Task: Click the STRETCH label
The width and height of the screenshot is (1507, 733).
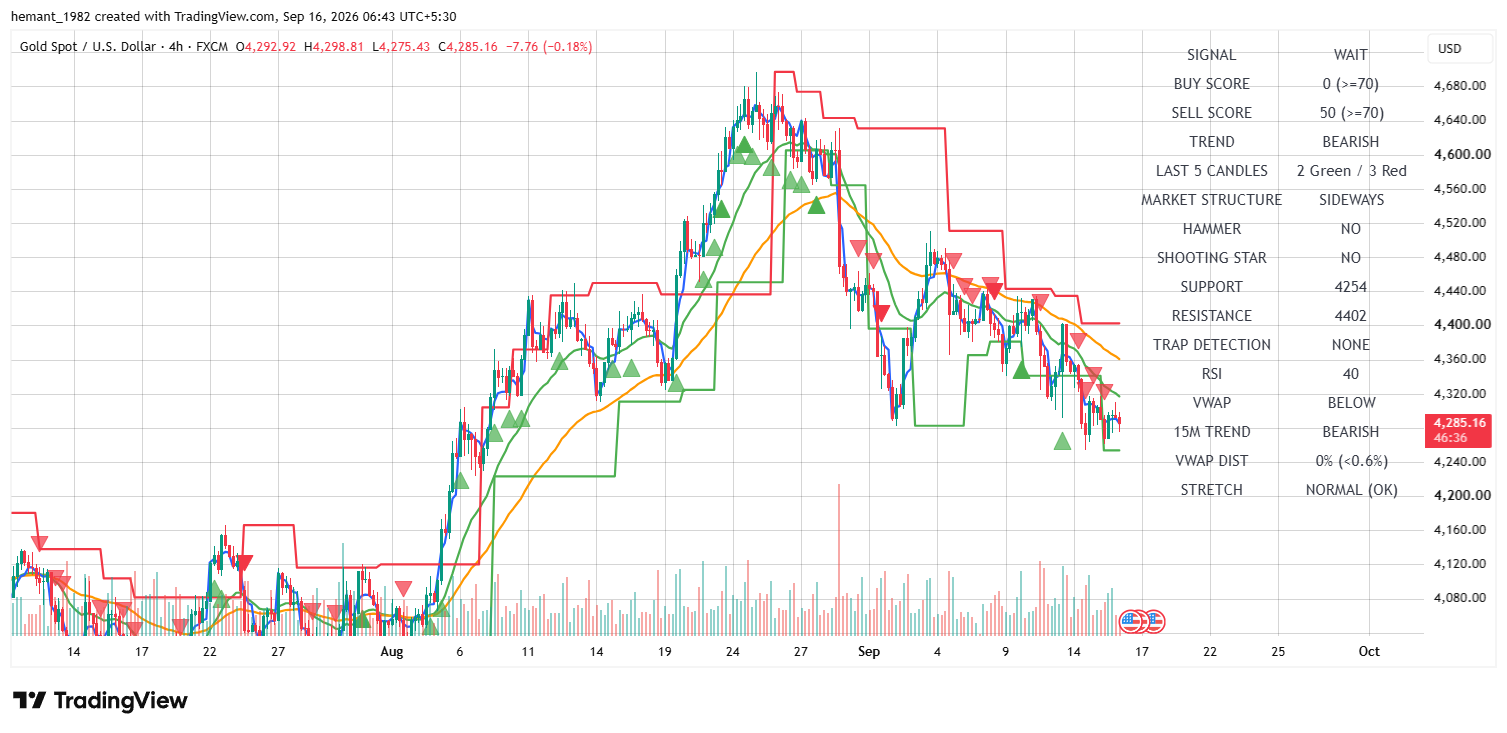Action: point(1212,490)
